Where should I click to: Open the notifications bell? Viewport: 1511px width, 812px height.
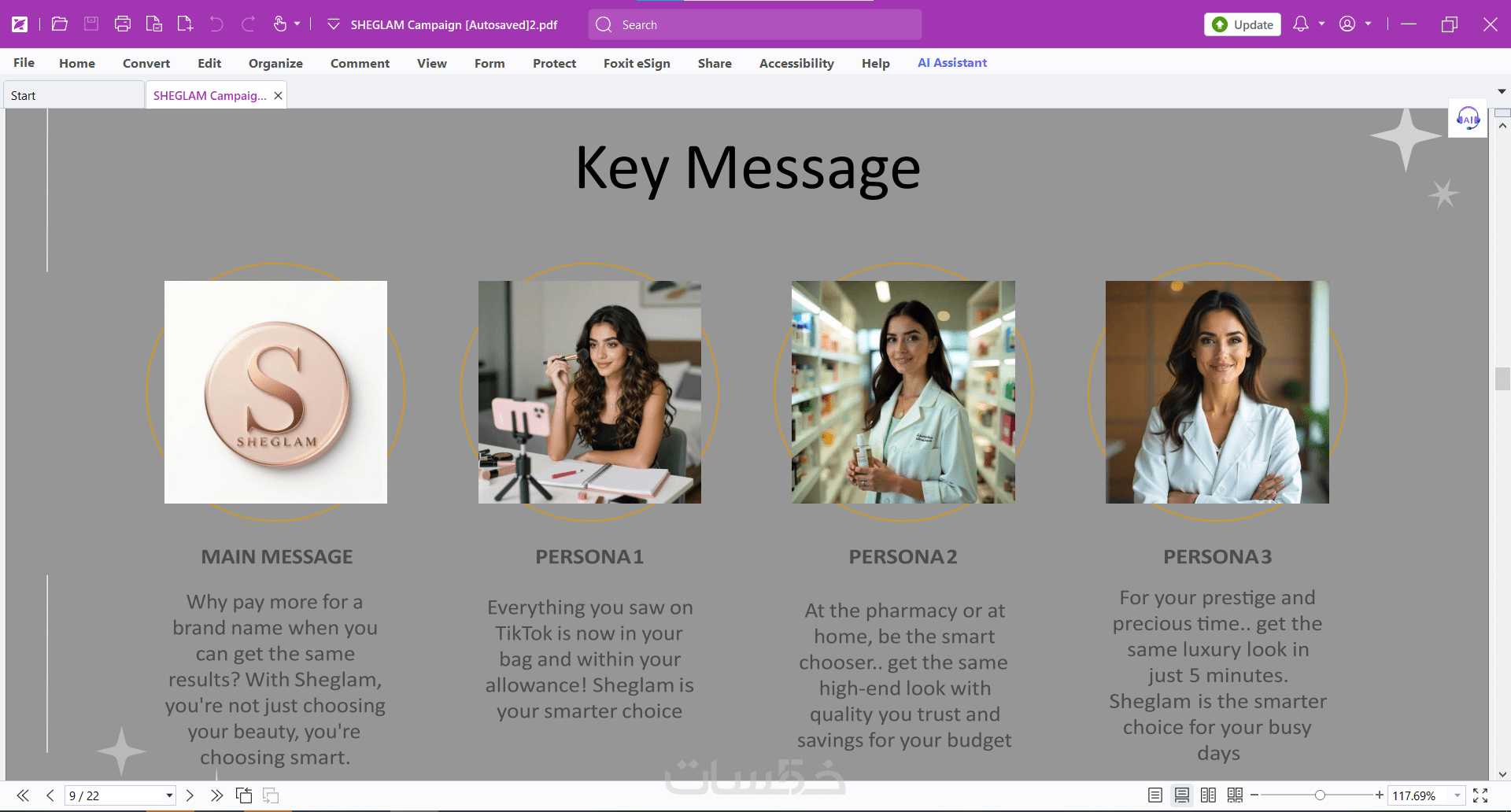pyautogui.click(x=1301, y=24)
